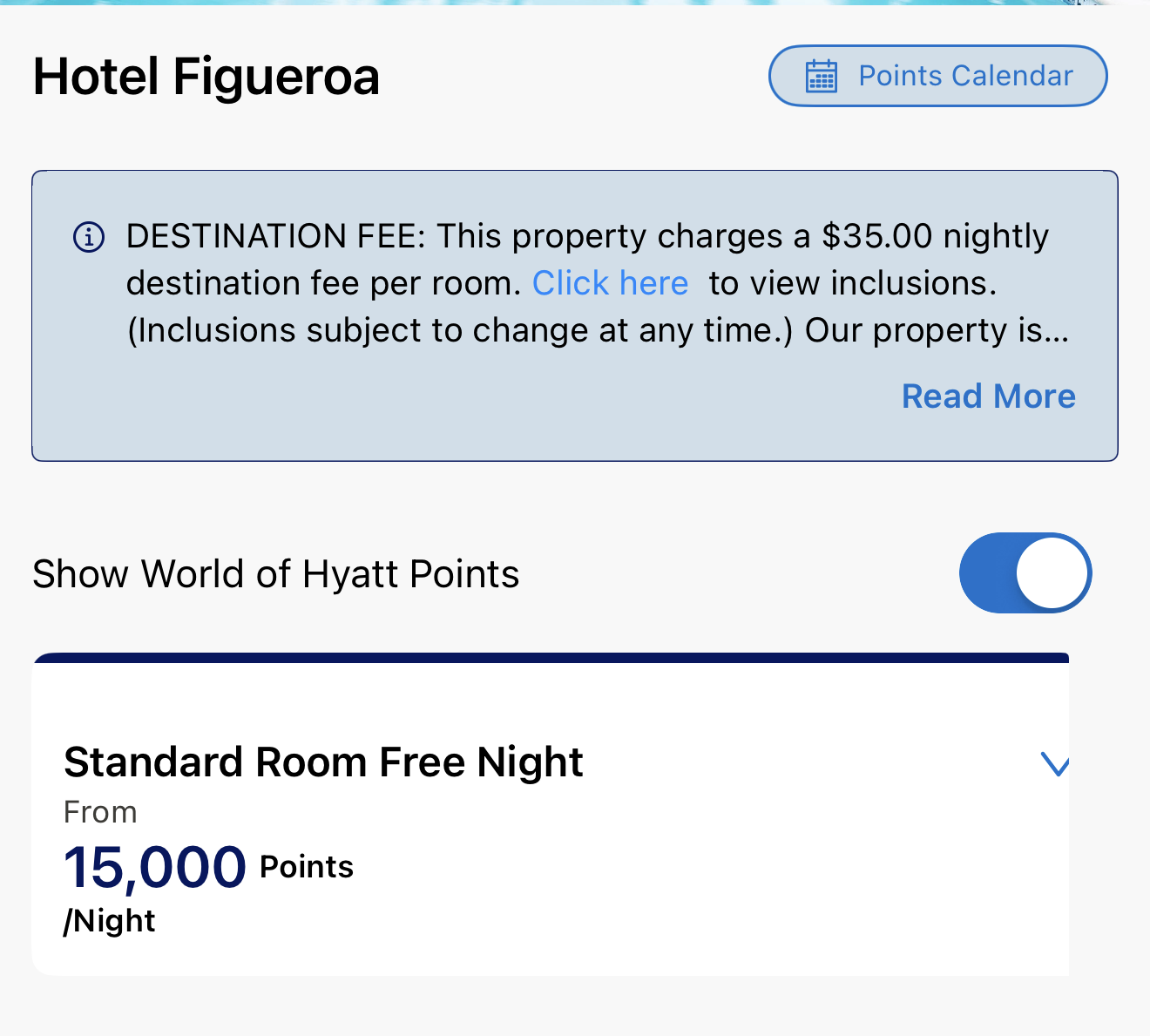1150x1036 pixels.
Task: Follow the "Click here" inclusions link
Action: [x=610, y=284]
